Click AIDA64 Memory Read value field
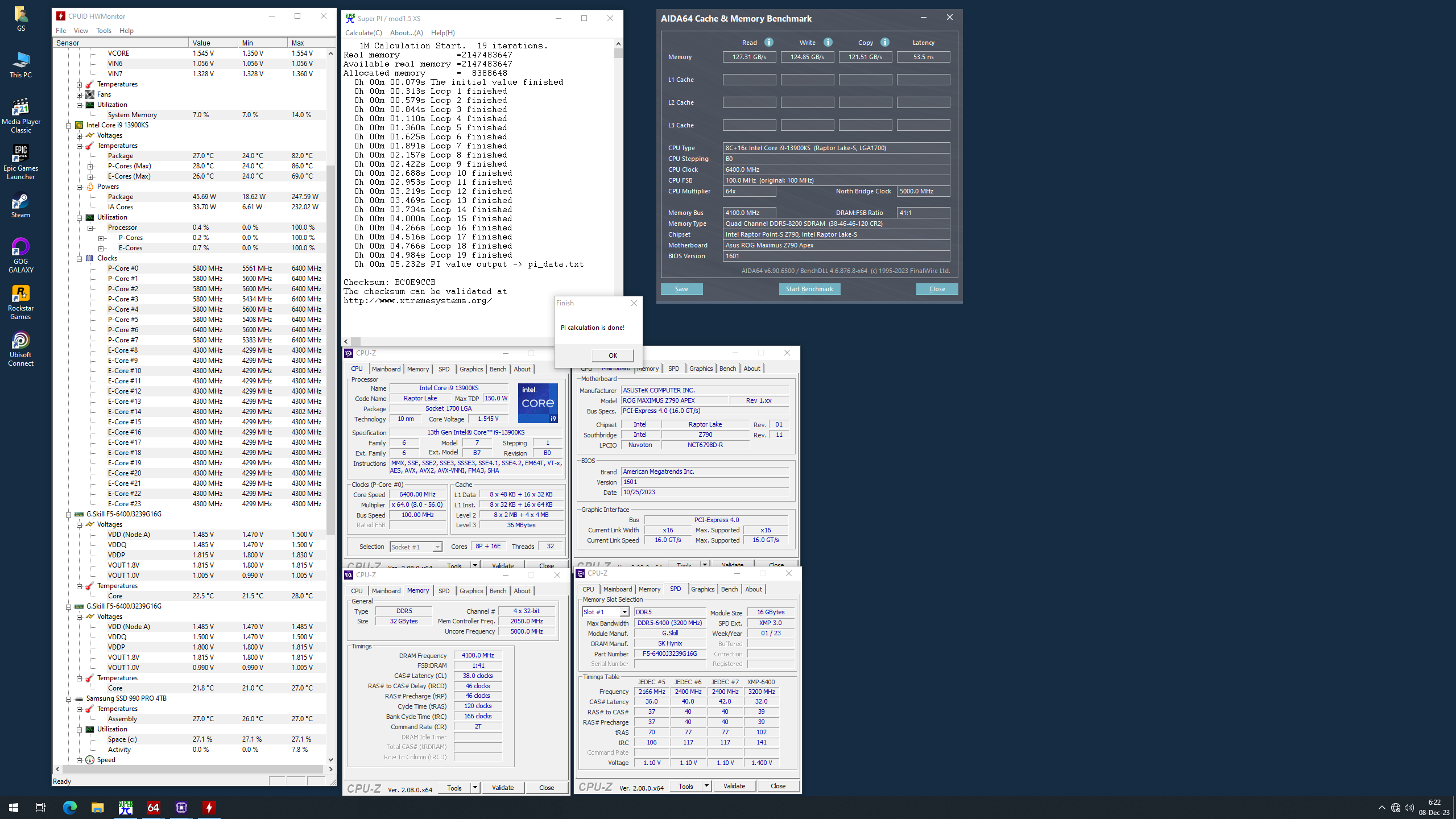The image size is (1456, 819). pyautogui.click(x=749, y=57)
